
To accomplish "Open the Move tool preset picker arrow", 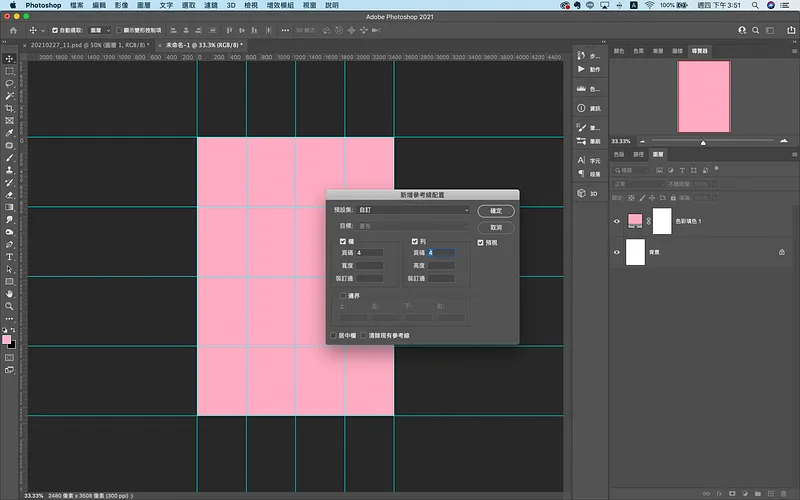I will coord(43,31).
